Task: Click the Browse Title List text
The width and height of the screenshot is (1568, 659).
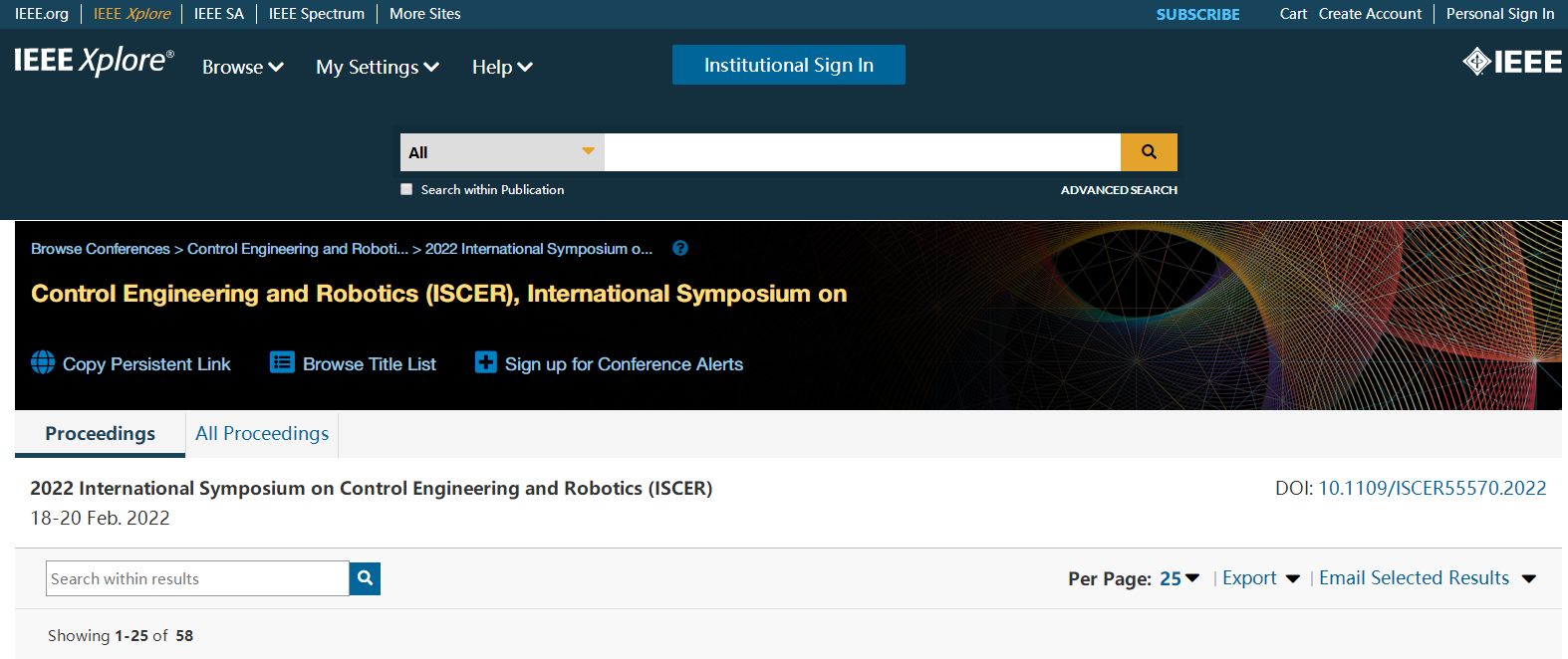Action: [x=370, y=364]
